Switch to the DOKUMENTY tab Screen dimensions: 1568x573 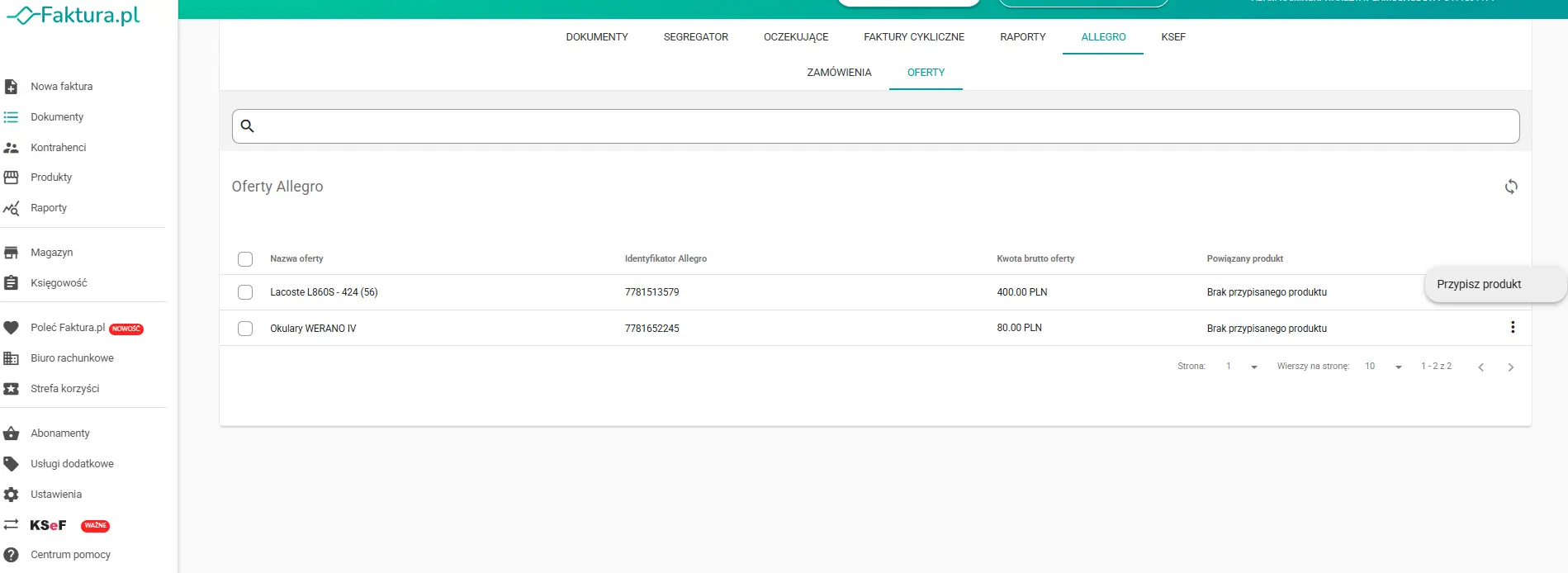(x=597, y=37)
